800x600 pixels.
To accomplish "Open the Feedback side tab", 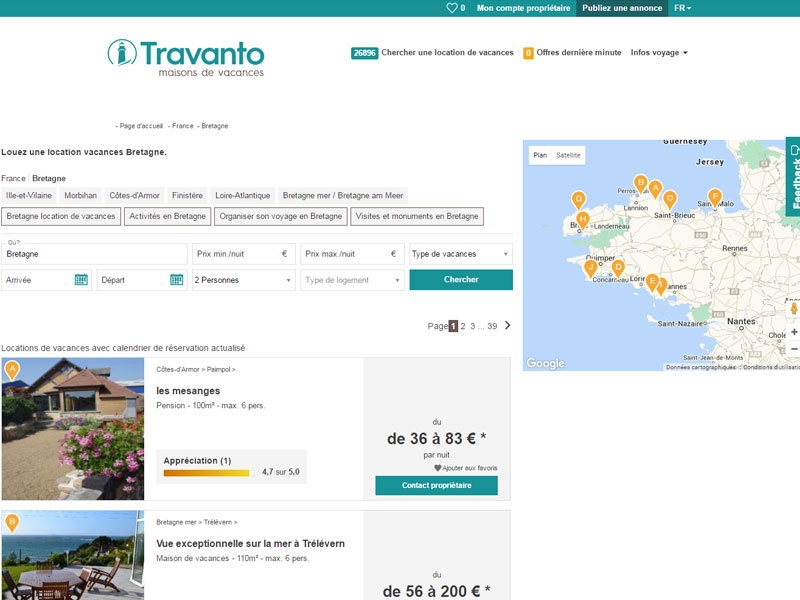I will pyautogui.click(x=793, y=177).
